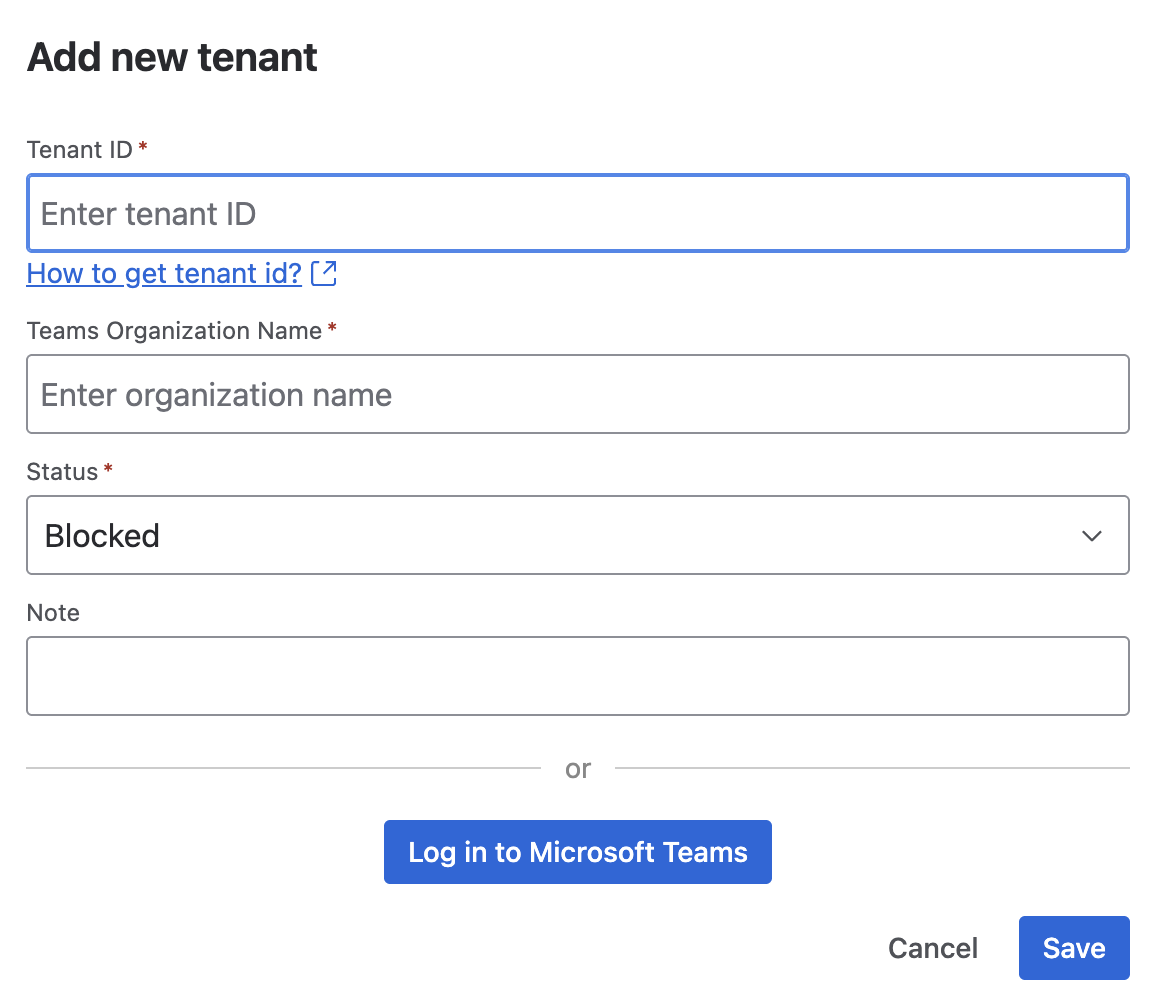This screenshot has width=1160, height=1006.
Task: Click the 'Status' field label
Action: [x=62, y=472]
